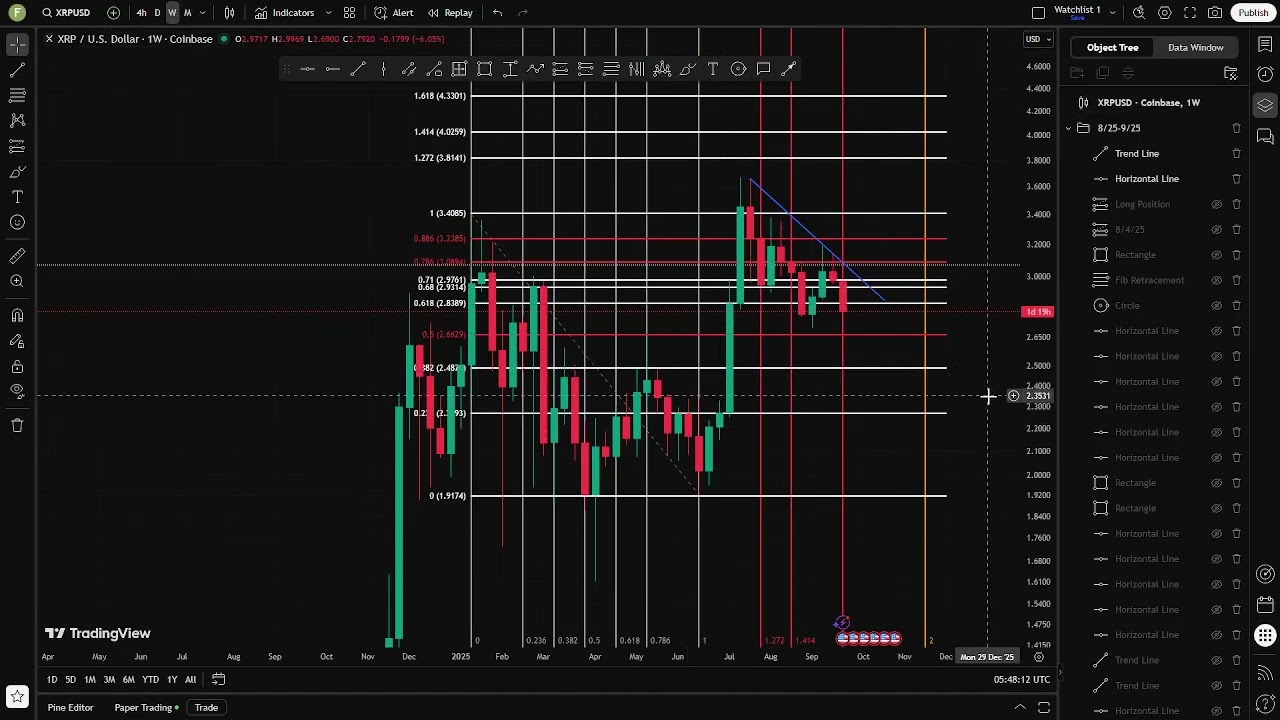The image size is (1280, 720).
Task: Switch to the daily D timeframe
Action: (157, 13)
